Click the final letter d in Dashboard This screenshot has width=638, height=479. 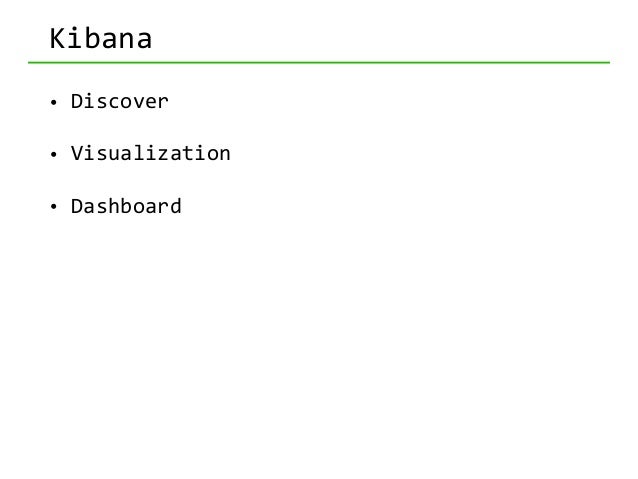click(175, 206)
